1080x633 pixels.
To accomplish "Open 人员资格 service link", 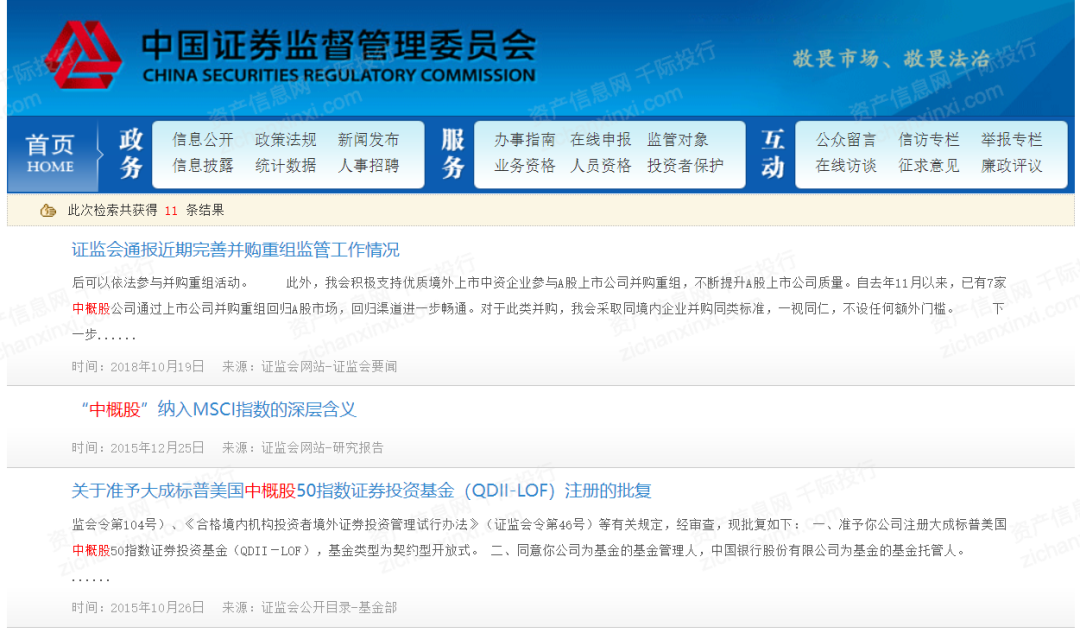I will click(x=601, y=165).
